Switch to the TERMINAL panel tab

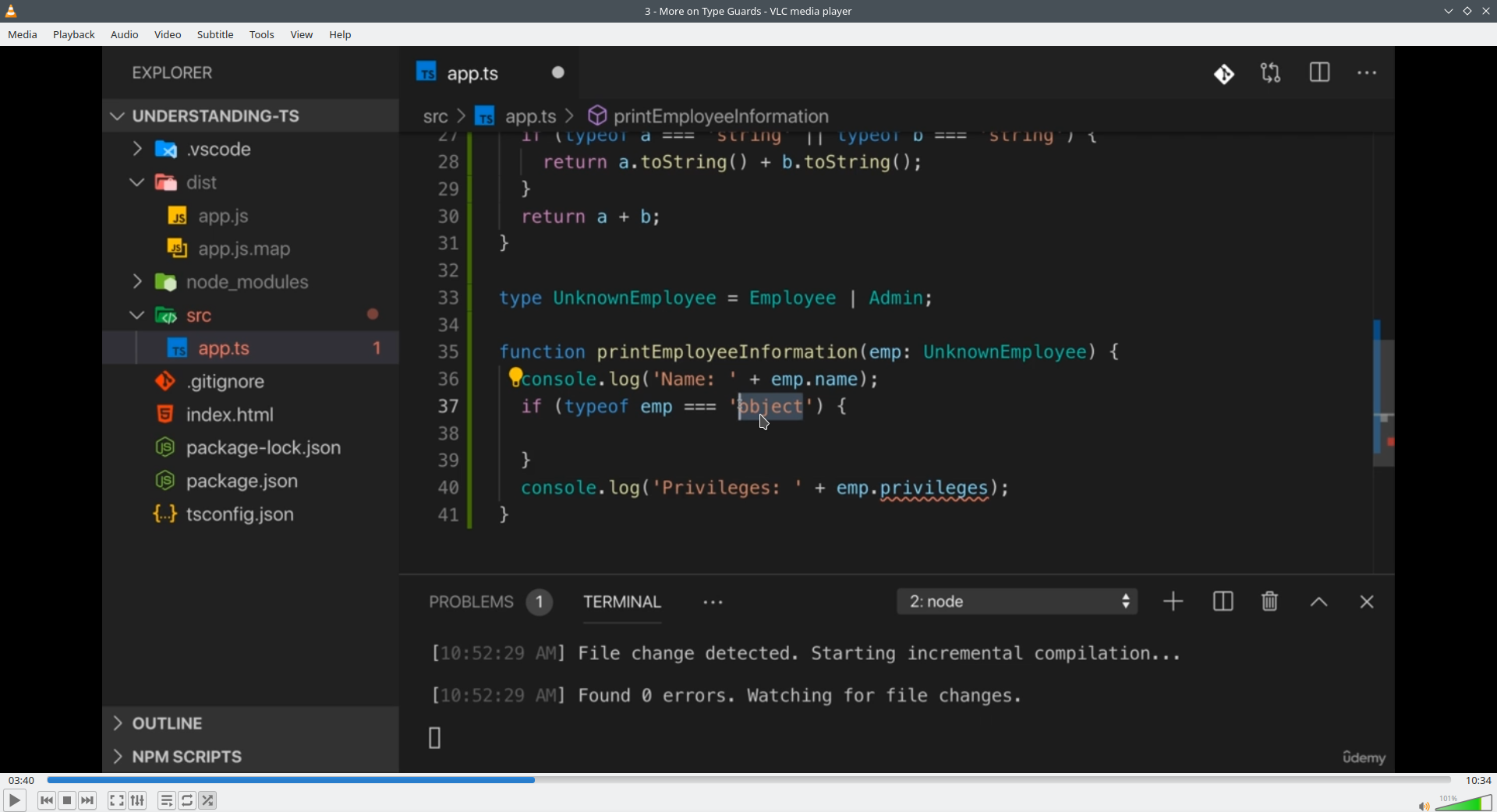pos(622,602)
